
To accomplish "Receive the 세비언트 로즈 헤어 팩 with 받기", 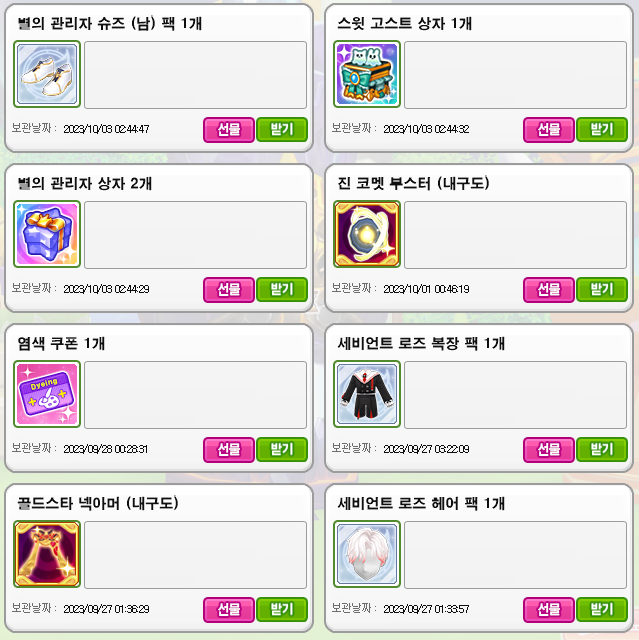I will click(602, 610).
